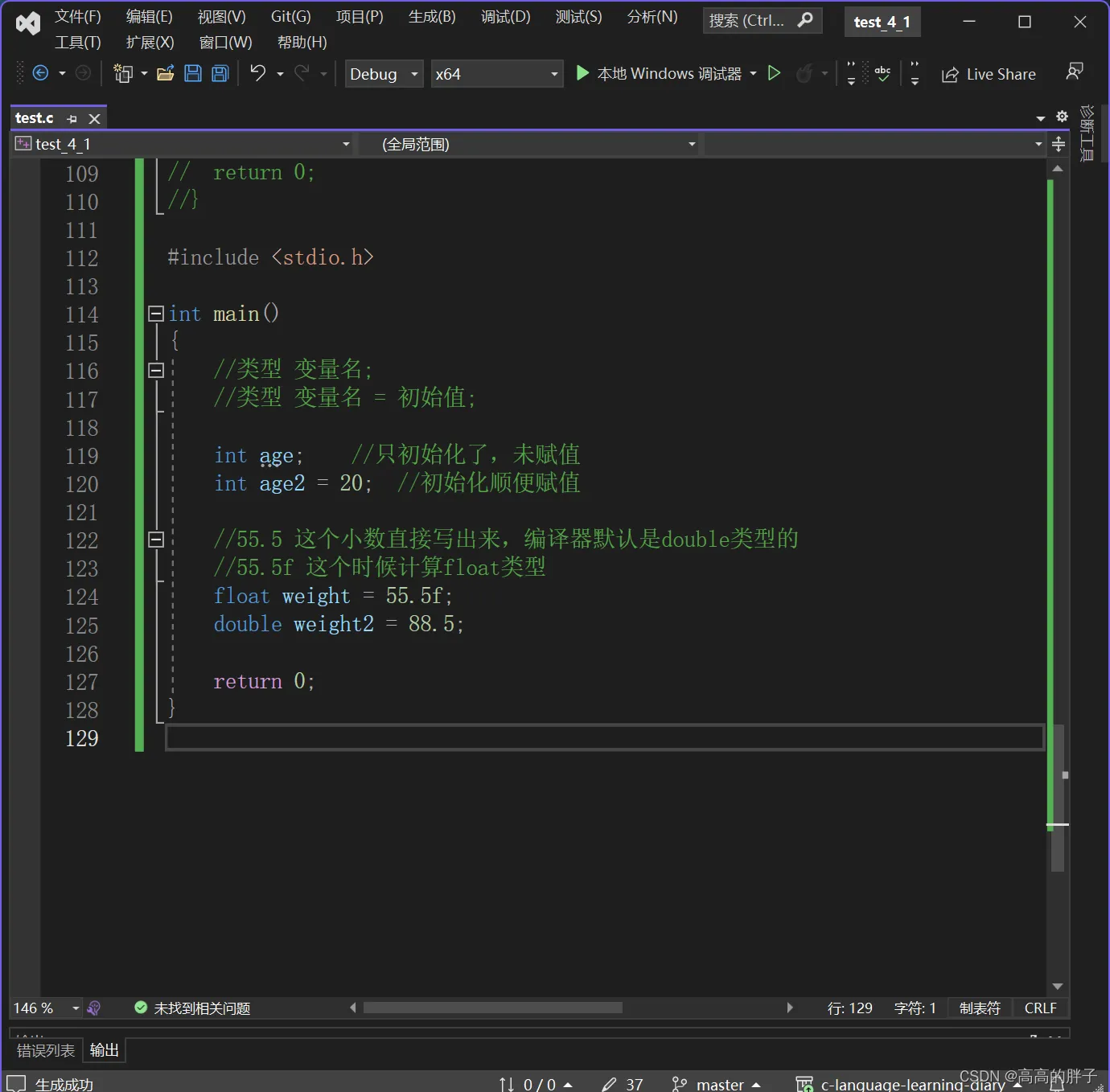Click the New Project icon
1110x1092 pixels.
(123, 74)
